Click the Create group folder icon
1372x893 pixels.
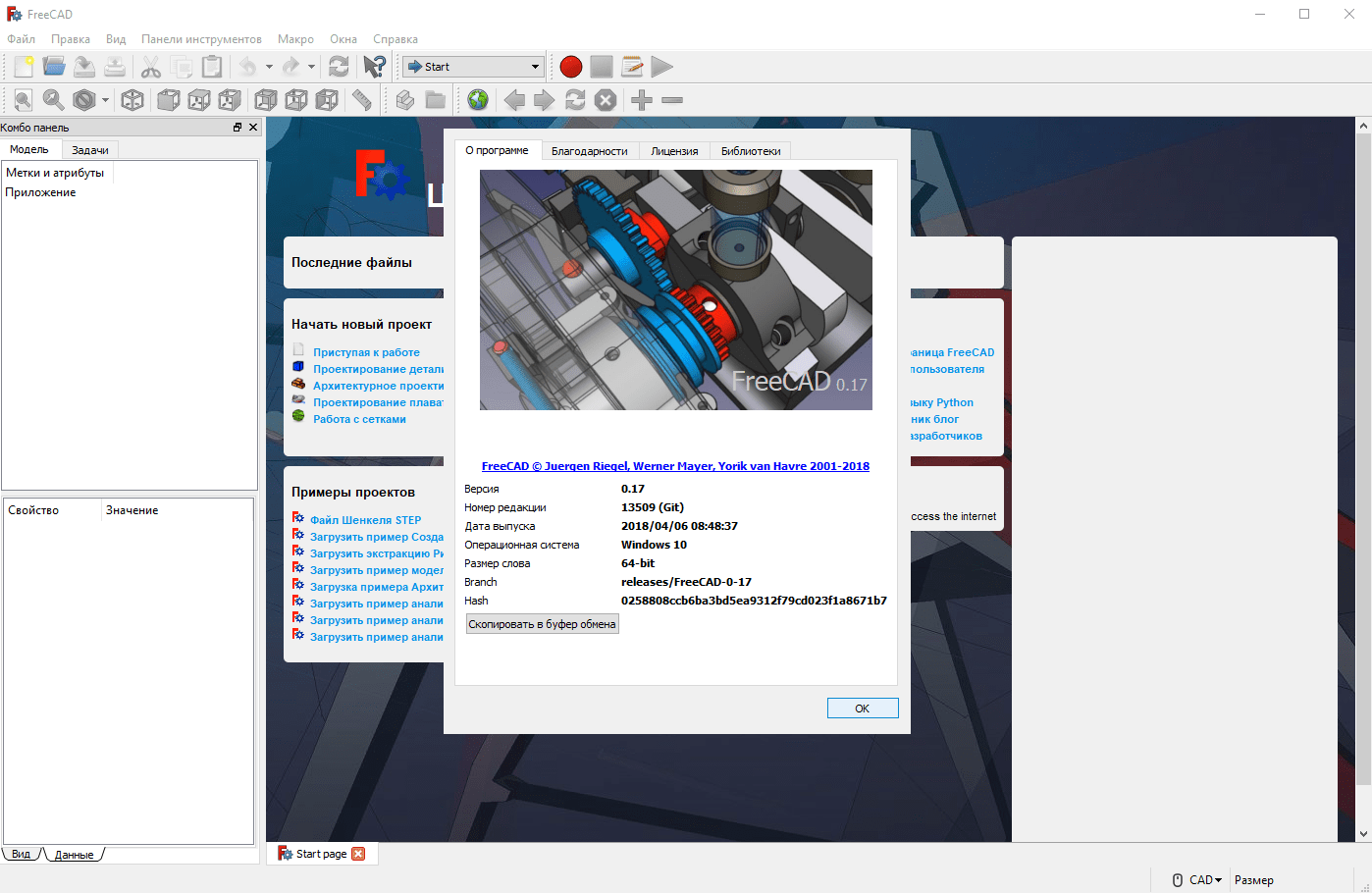(435, 100)
